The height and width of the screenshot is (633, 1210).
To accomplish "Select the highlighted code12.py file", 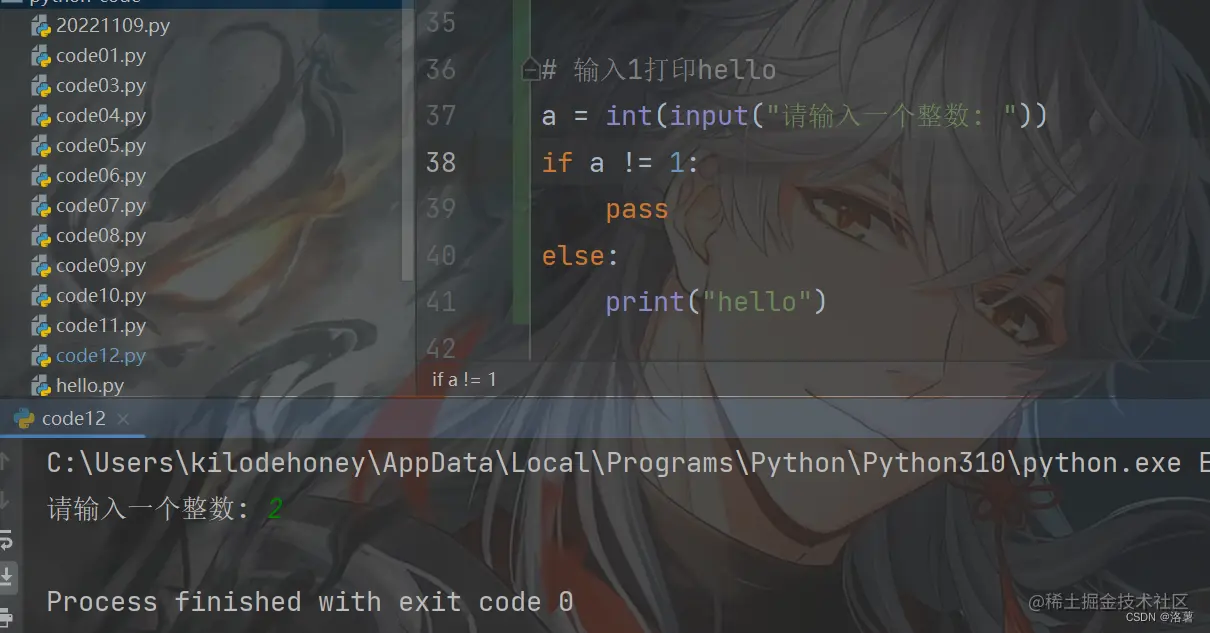I will pyautogui.click(x=101, y=356).
